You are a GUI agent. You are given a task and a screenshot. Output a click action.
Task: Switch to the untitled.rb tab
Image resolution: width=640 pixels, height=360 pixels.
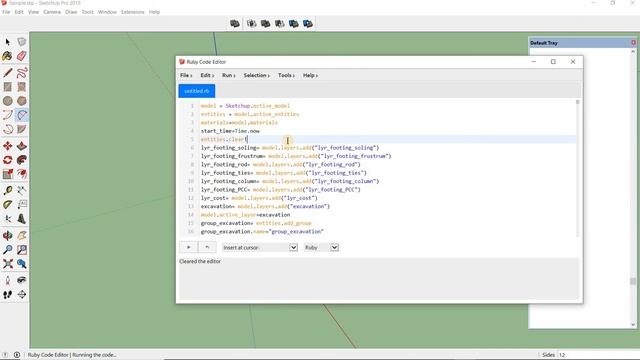pyautogui.click(x=197, y=91)
